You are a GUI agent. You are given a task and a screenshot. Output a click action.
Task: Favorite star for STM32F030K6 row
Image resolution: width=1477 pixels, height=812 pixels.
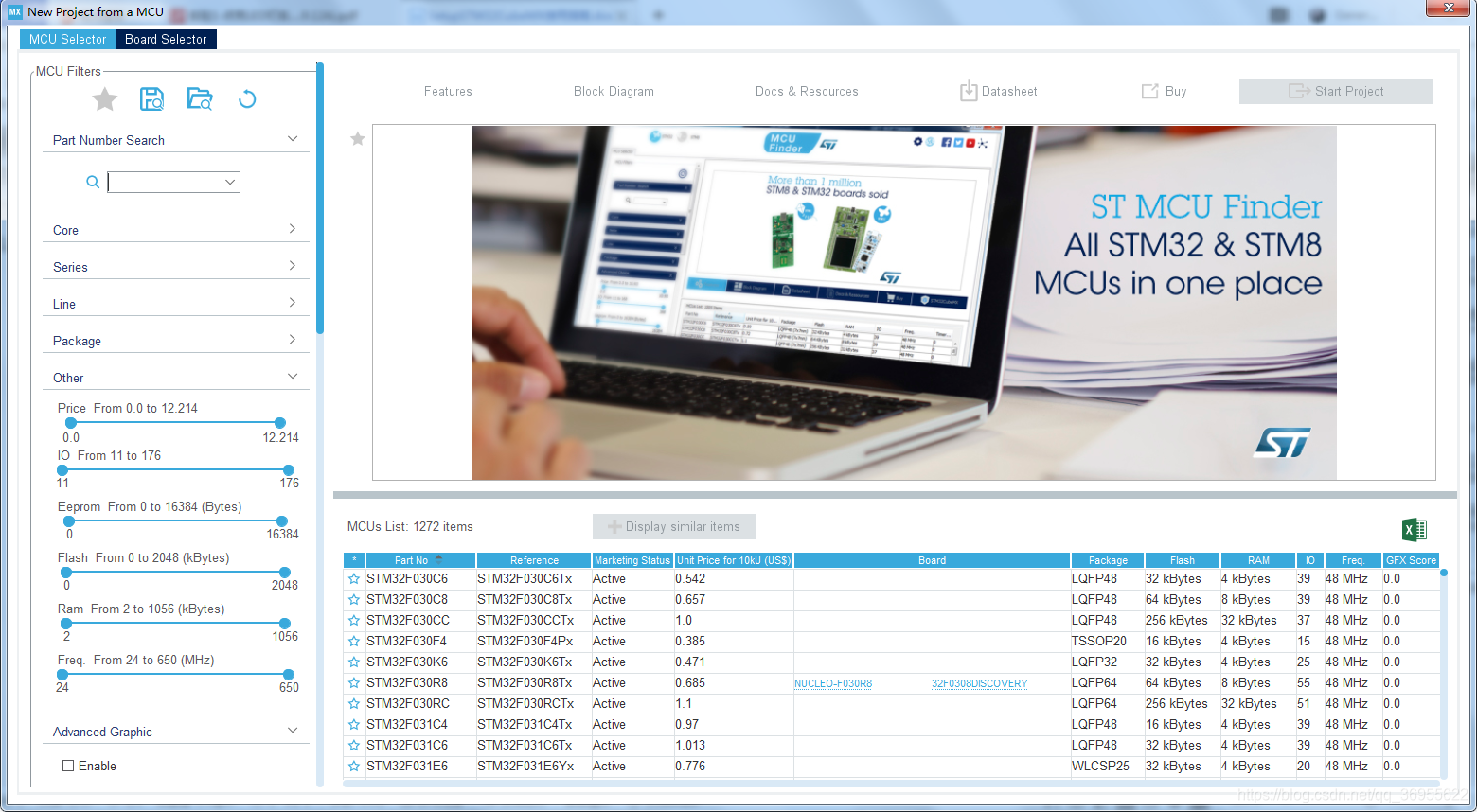354,662
